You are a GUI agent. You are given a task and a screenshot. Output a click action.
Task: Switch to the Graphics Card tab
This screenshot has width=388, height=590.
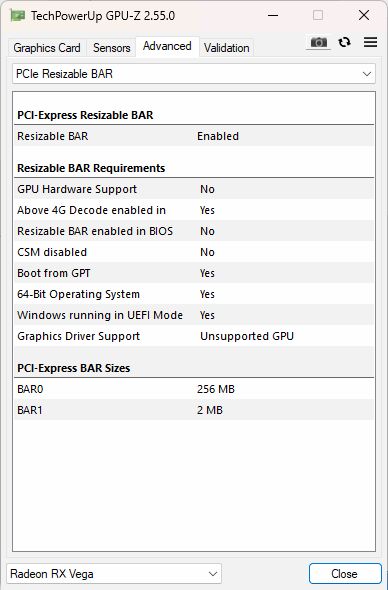pos(47,48)
